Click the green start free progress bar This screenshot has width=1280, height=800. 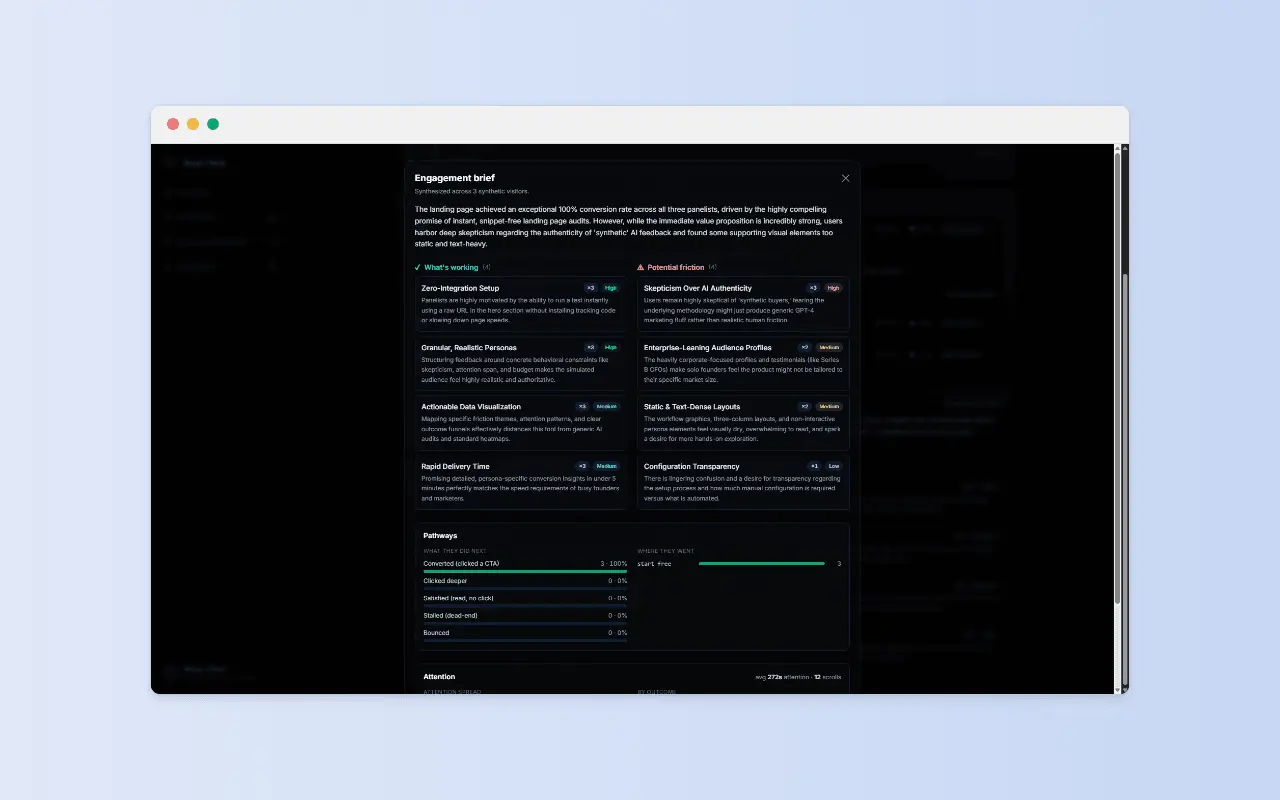tap(762, 564)
